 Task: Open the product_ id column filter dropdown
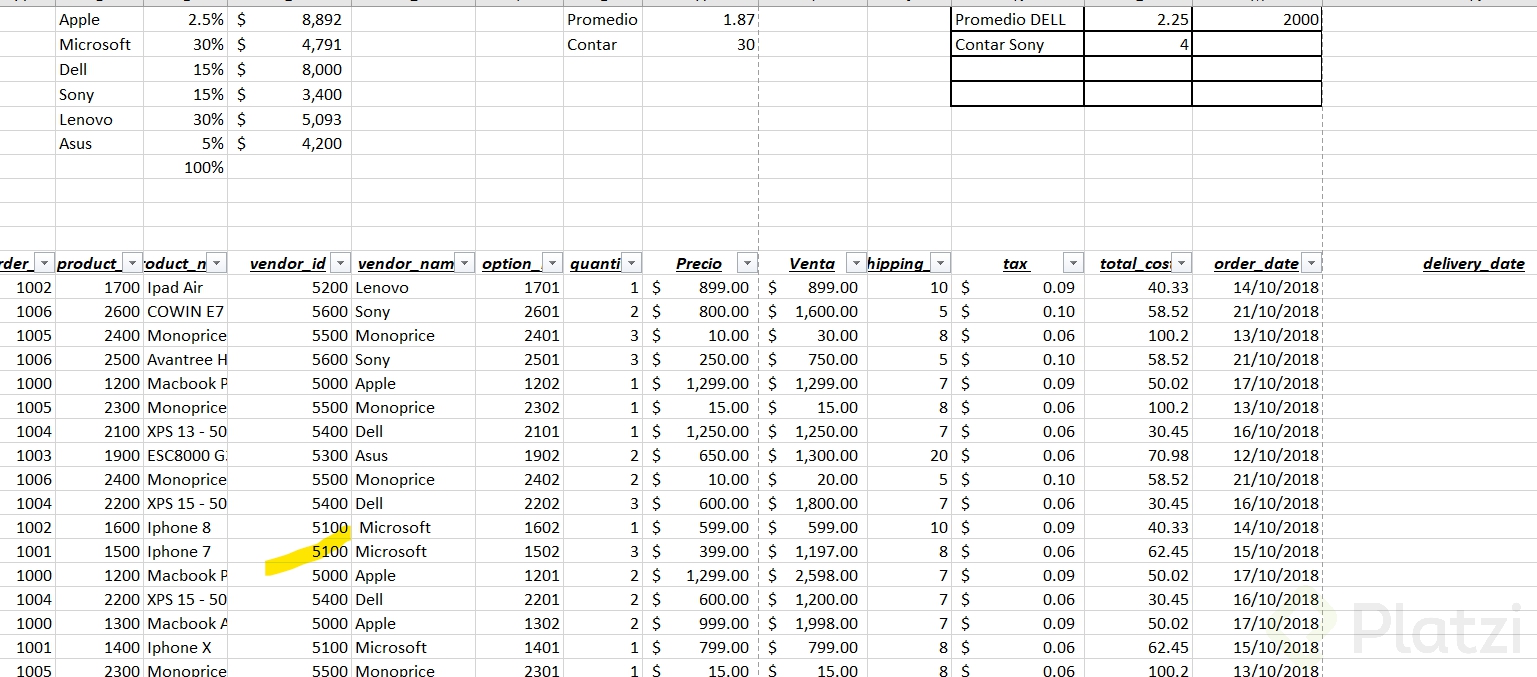pos(133,264)
